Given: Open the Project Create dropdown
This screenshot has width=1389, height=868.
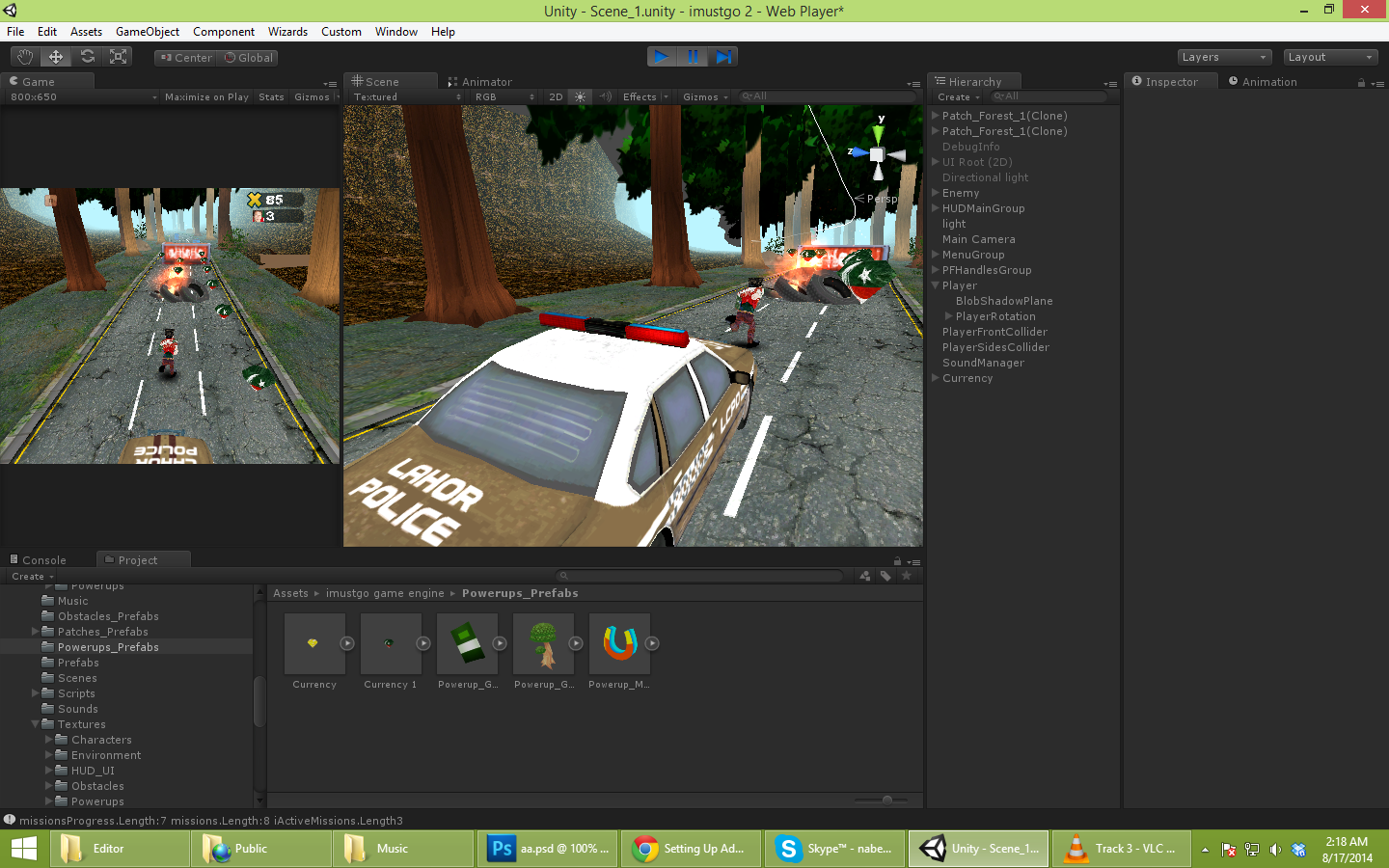Looking at the screenshot, I should point(33,577).
